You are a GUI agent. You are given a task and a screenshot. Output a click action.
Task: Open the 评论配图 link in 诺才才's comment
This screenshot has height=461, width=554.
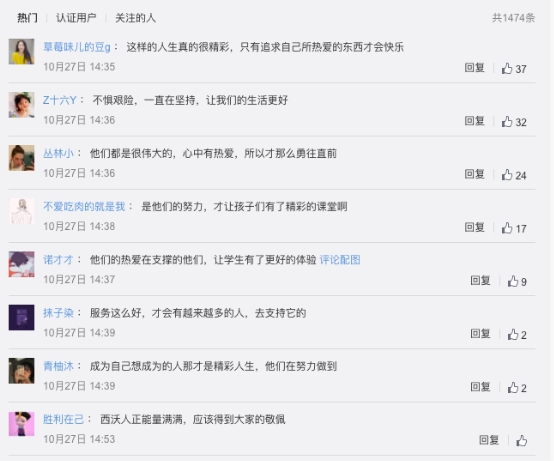click(340, 260)
